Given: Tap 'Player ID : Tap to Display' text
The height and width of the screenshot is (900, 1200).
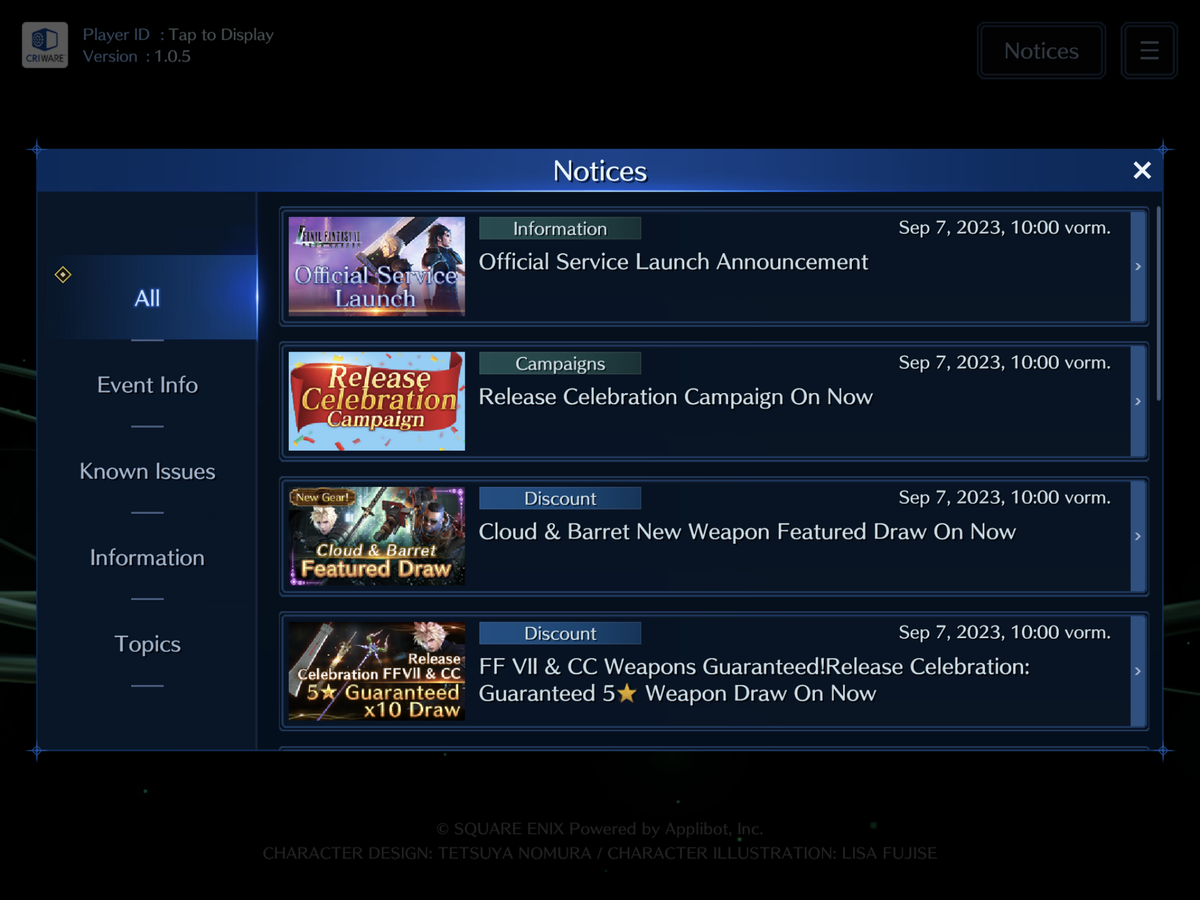Looking at the screenshot, I should coord(178,35).
